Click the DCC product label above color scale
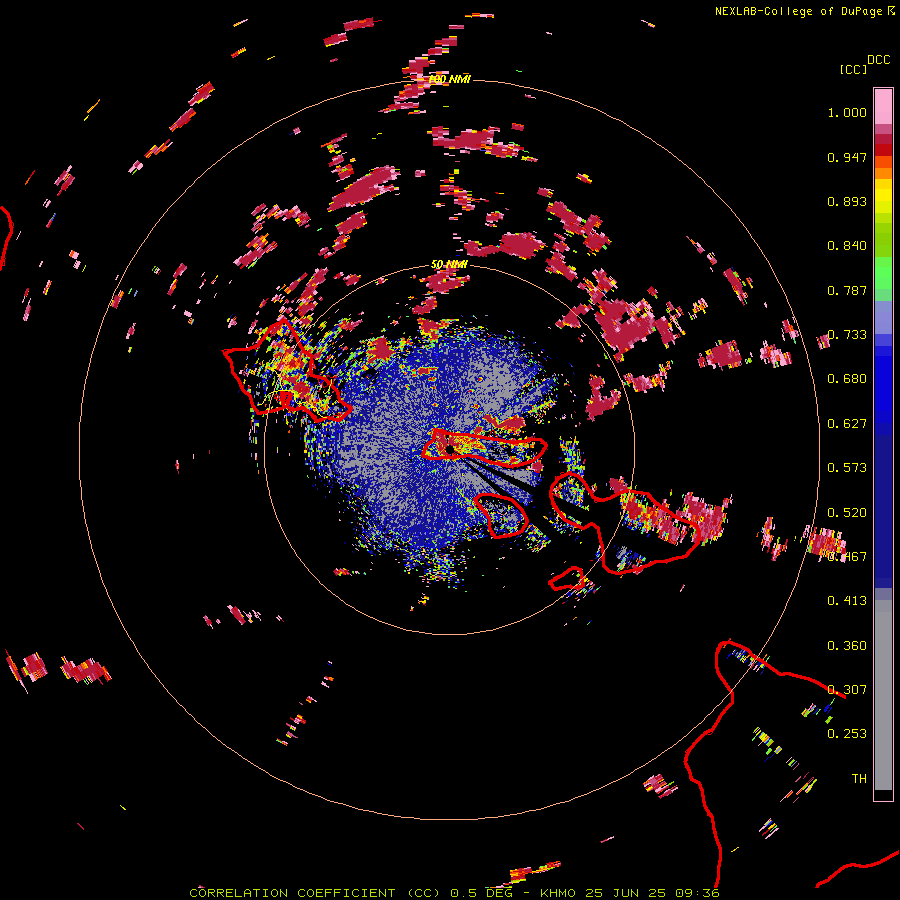This screenshot has width=900, height=900. [879, 59]
